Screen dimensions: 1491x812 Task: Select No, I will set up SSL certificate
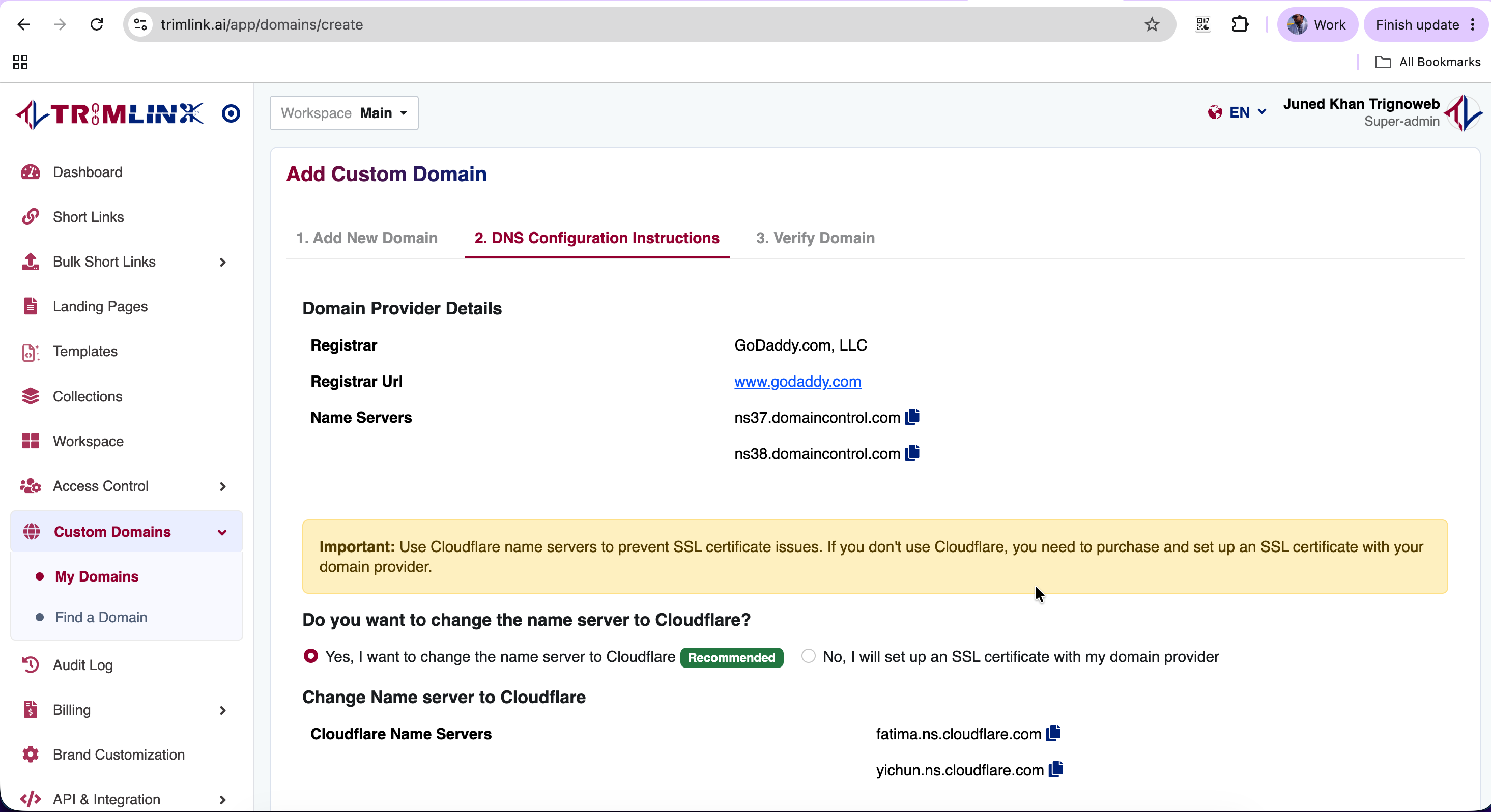(x=809, y=656)
